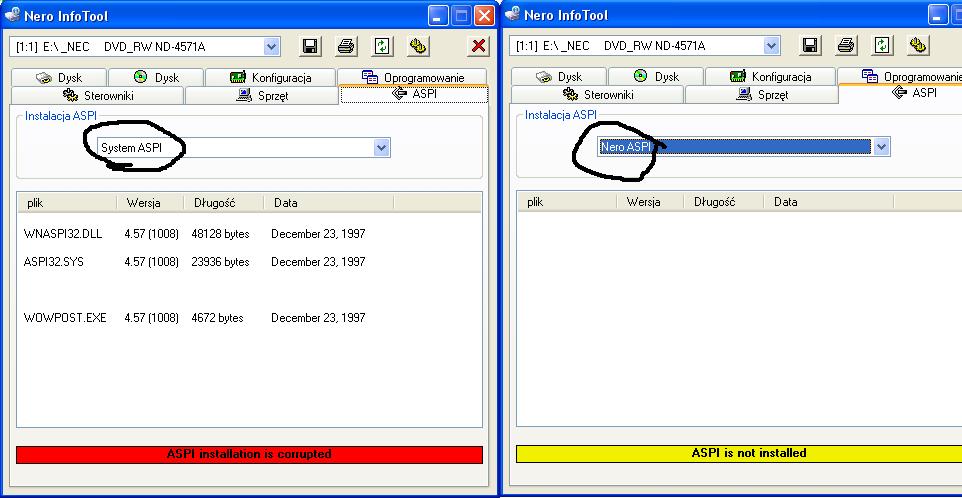The width and height of the screenshot is (962, 498).
Task: Expand the Nero ASPI dropdown
Action: [882, 147]
